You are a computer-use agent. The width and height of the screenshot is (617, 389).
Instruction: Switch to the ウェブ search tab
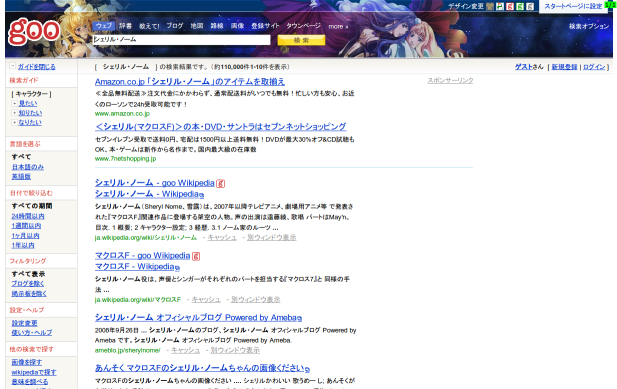point(104,26)
